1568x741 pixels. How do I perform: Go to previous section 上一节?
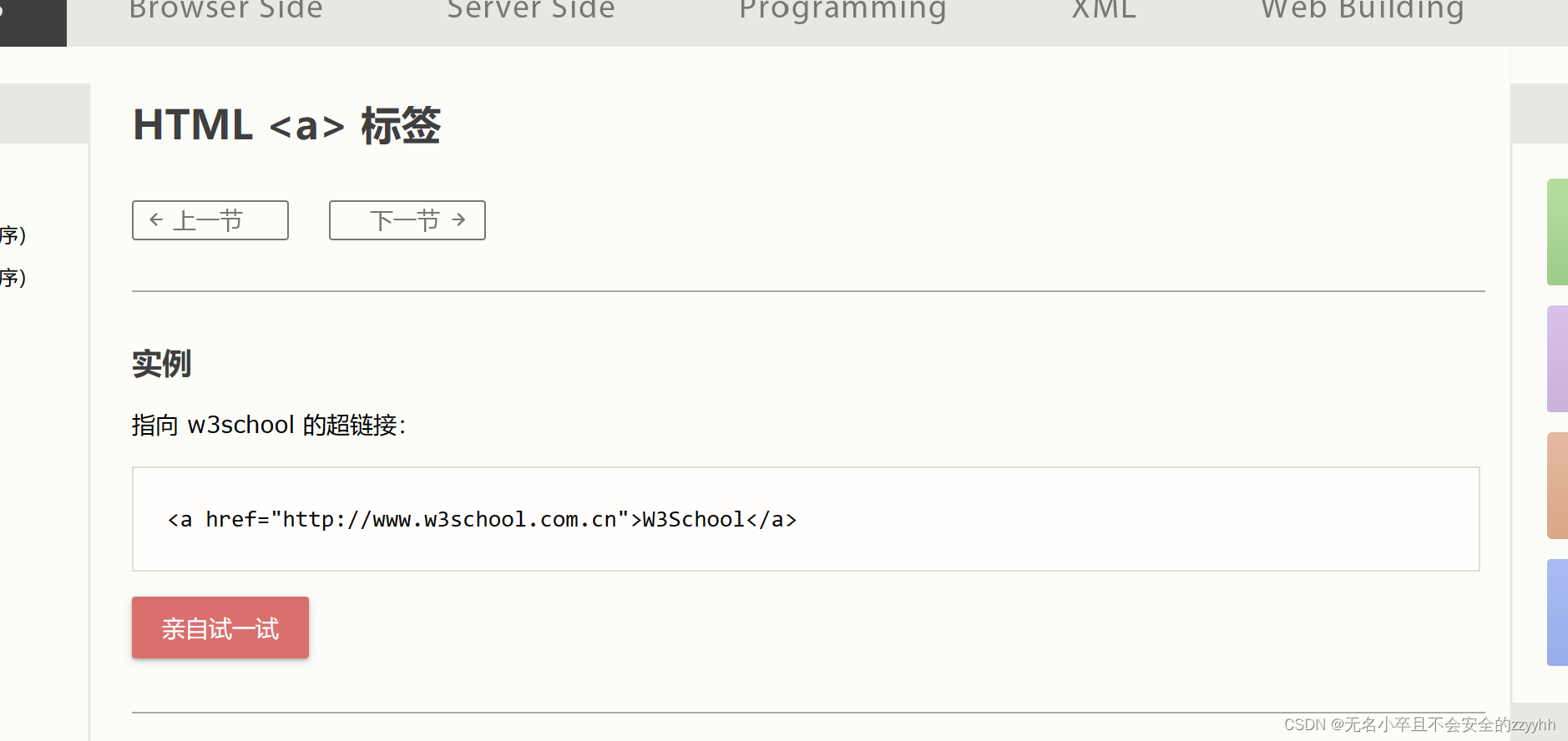[x=210, y=220]
